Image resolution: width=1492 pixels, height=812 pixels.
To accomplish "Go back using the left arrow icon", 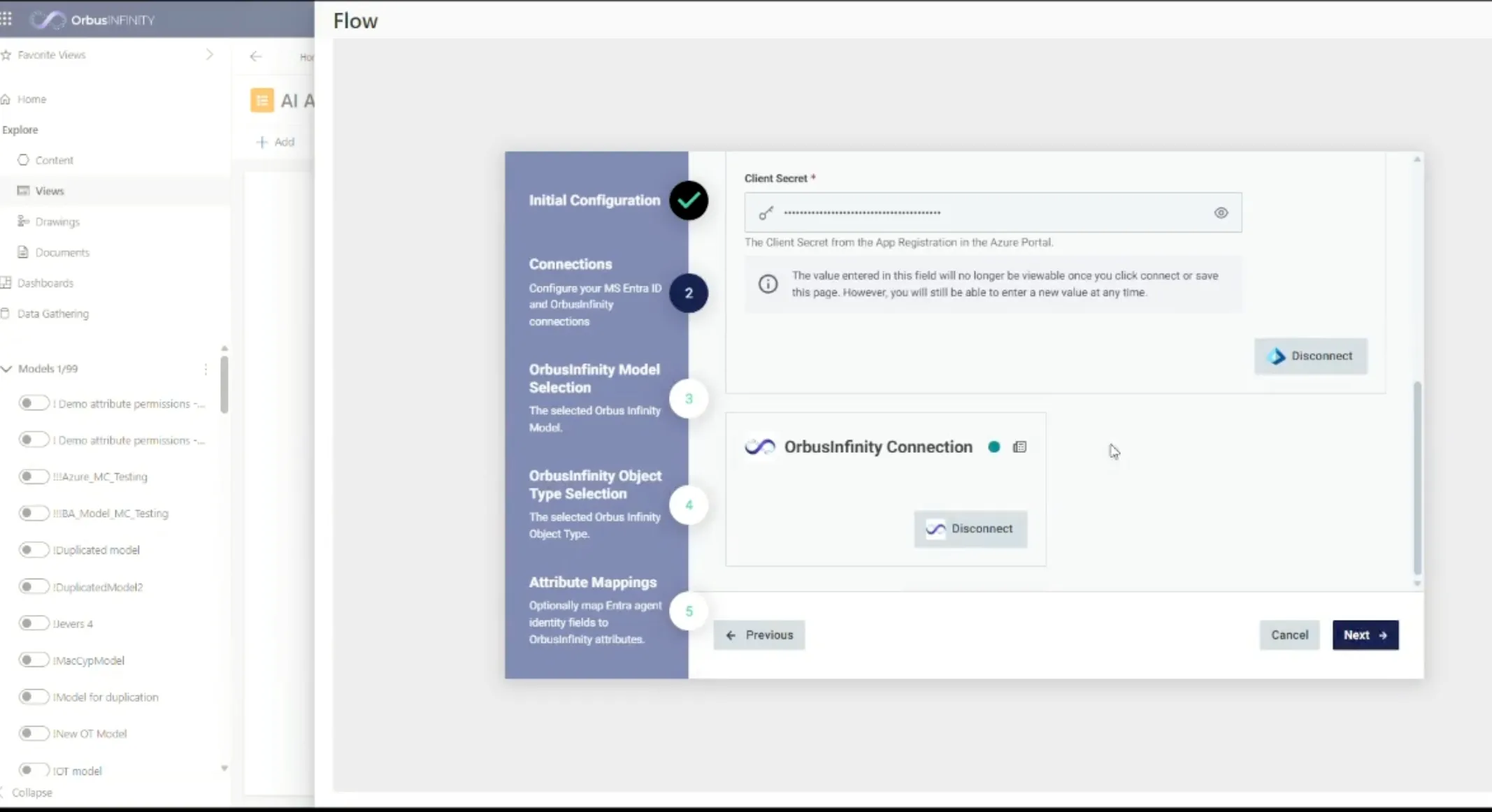I will pyautogui.click(x=256, y=57).
